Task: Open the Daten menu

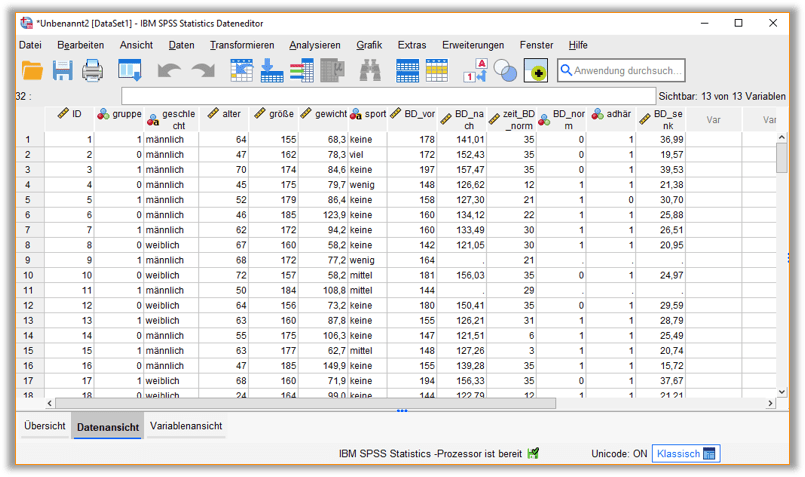Action: 181,45
